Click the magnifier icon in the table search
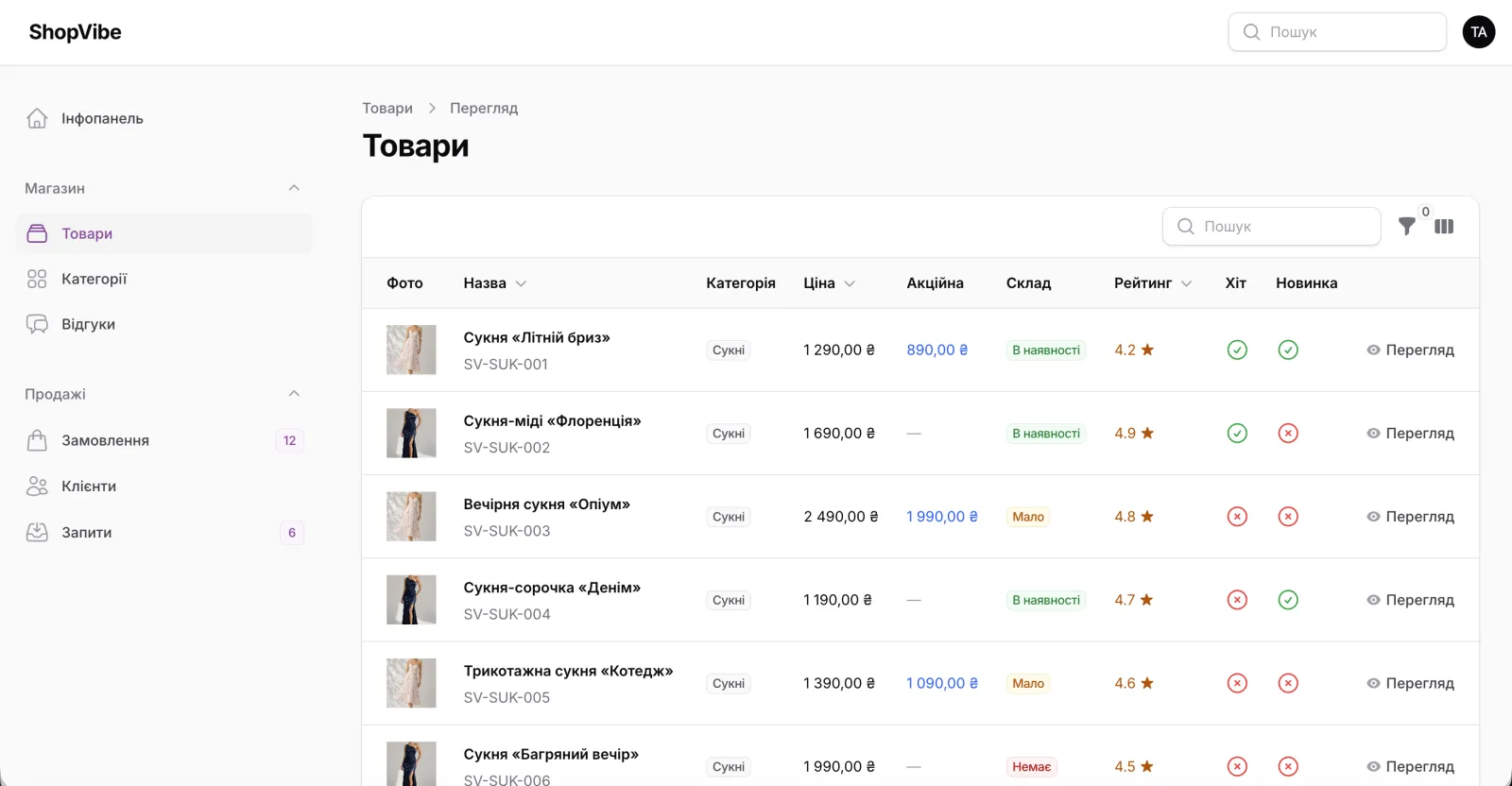 pyautogui.click(x=1185, y=227)
